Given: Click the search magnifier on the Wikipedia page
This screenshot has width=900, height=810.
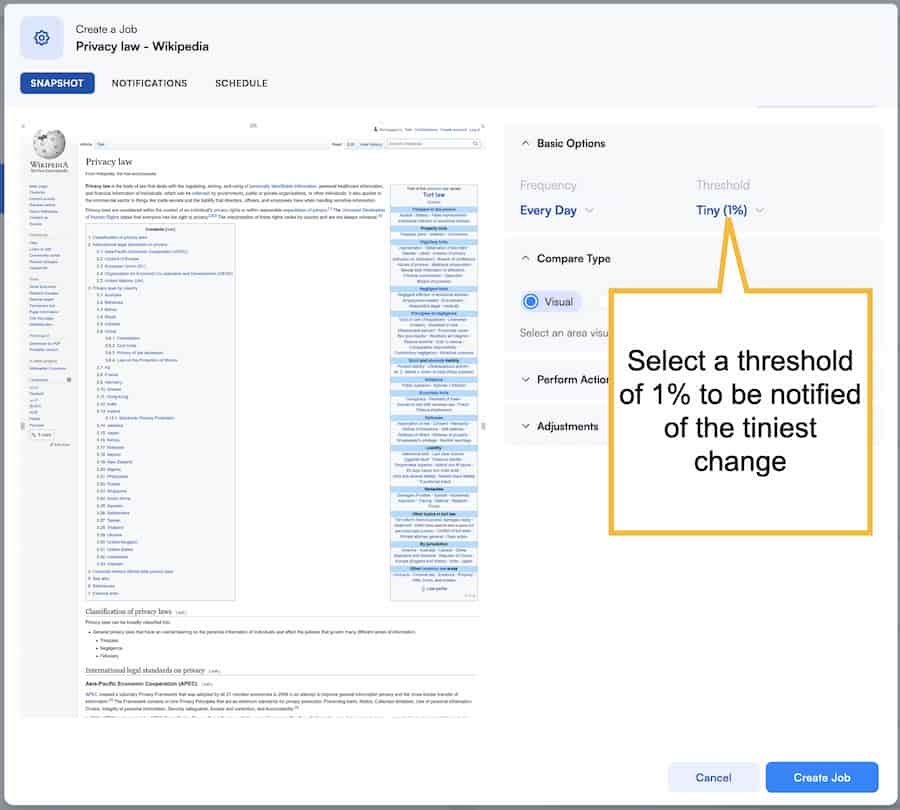Looking at the screenshot, I should 476,143.
